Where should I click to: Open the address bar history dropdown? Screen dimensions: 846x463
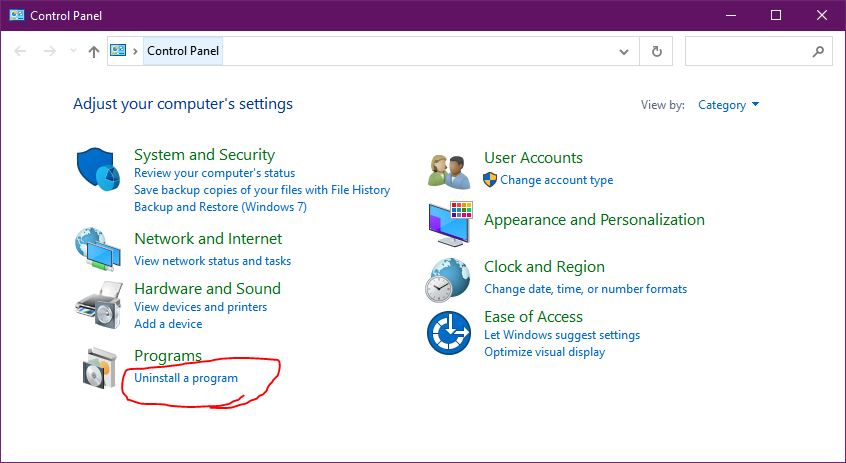[x=624, y=51]
